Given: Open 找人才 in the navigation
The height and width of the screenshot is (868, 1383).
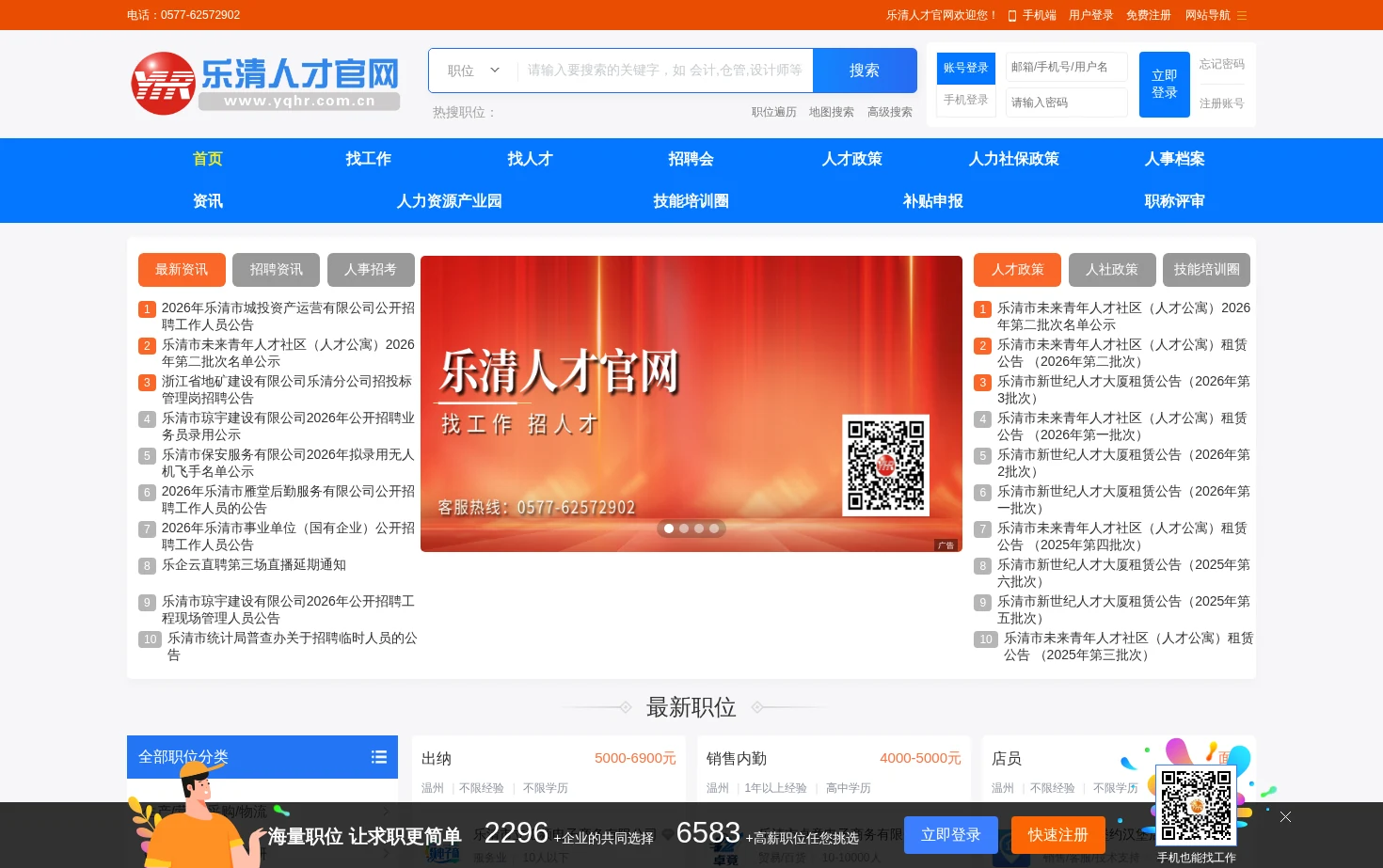Looking at the screenshot, I should tap(530, 159).
